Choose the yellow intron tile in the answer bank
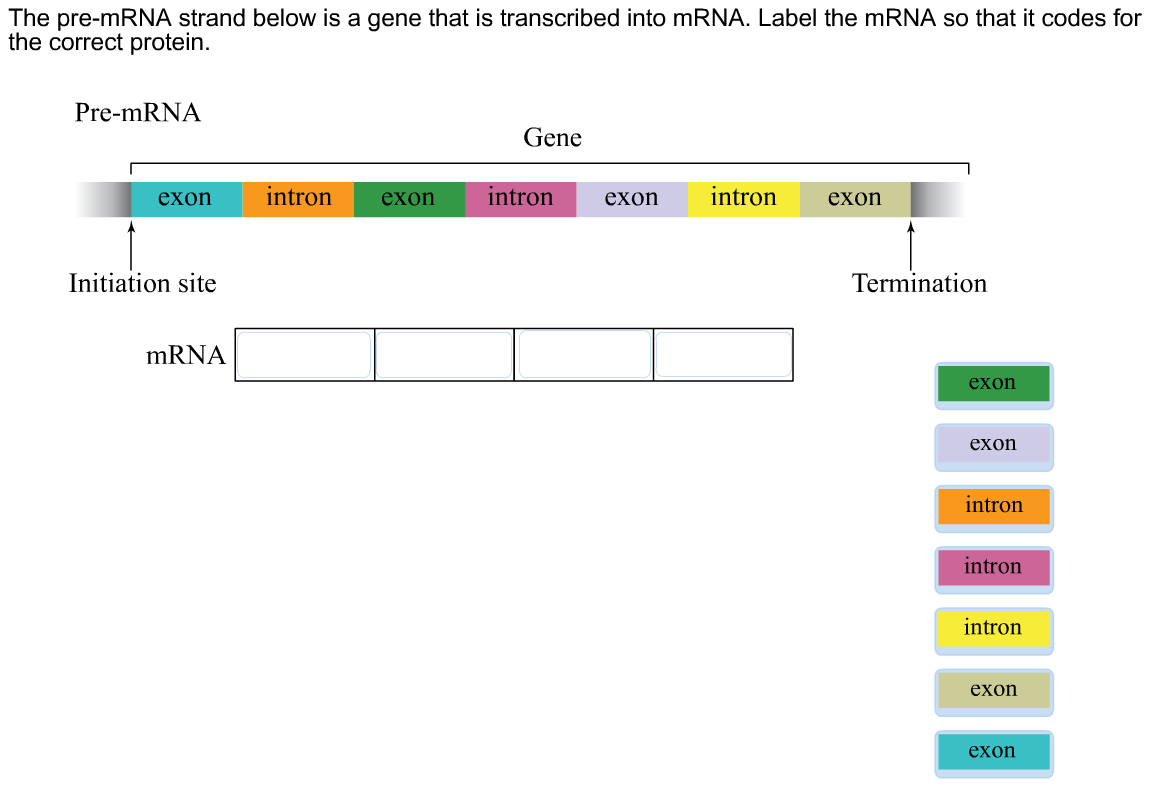Screen dimensions: 1152x792 pos(993,629)
